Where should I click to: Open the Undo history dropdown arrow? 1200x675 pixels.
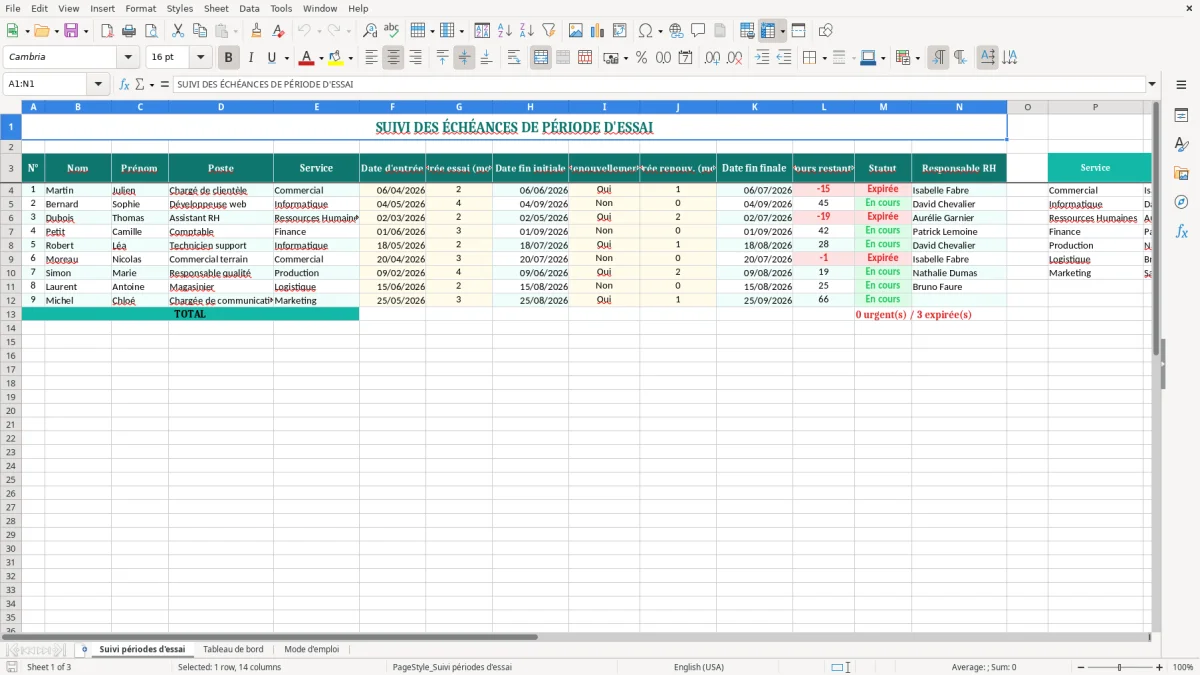pyautogui.click(x=319, y=31)
